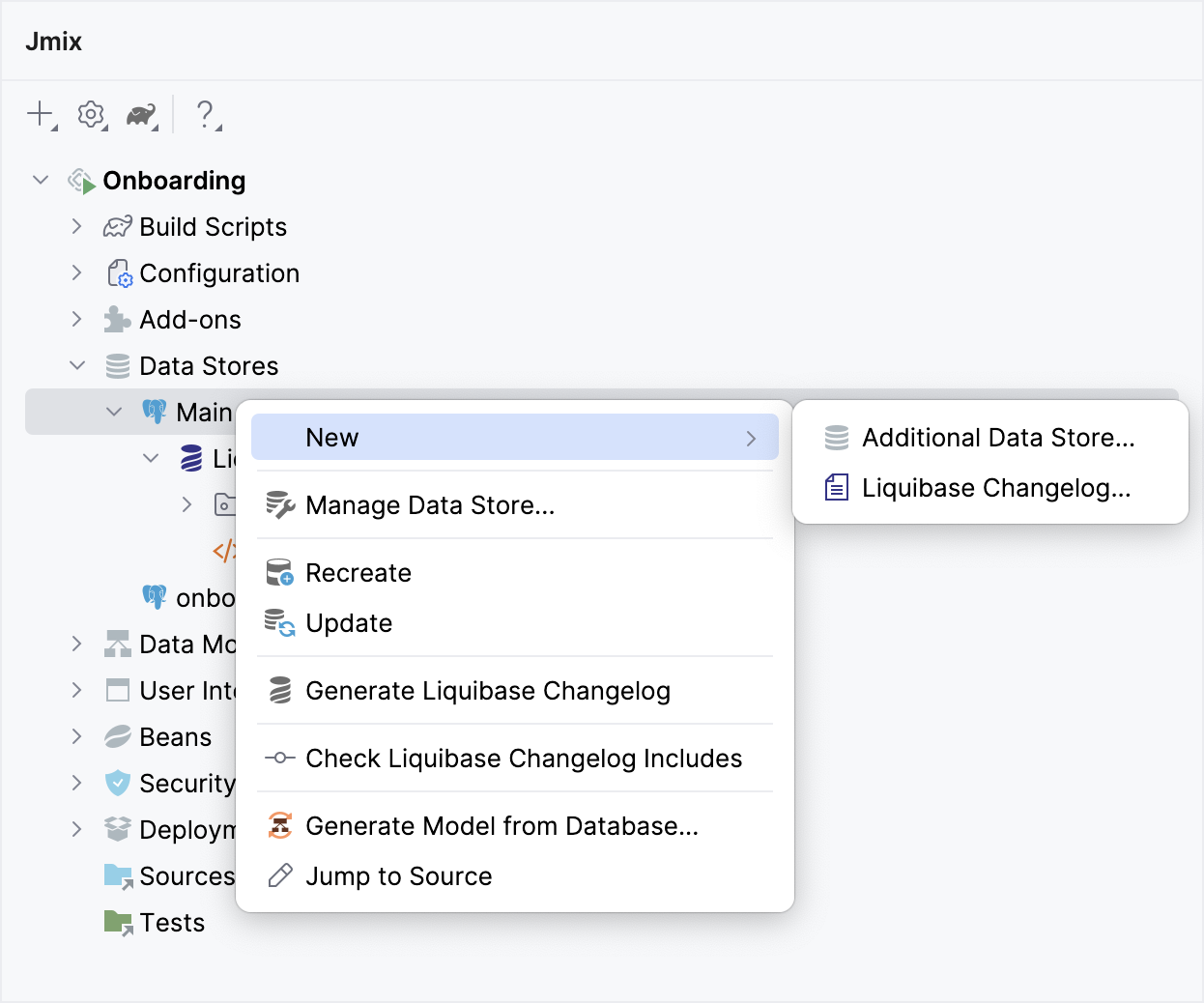Viewport: 1204px width, 1003px height.
Task: Expand the User Interface node
Action: [77, 691]
